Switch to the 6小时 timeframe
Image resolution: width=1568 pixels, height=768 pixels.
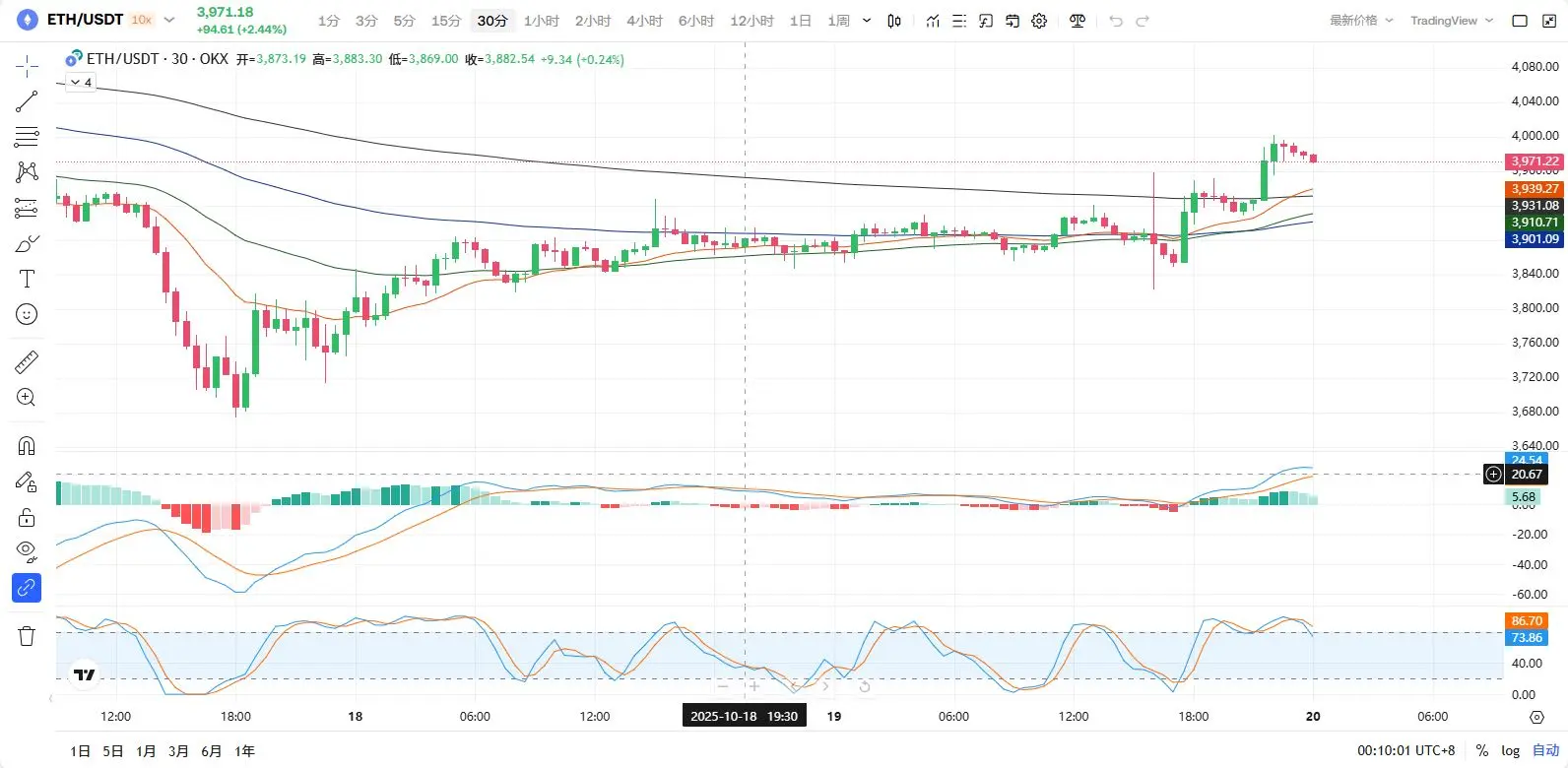tap(696, 21)
